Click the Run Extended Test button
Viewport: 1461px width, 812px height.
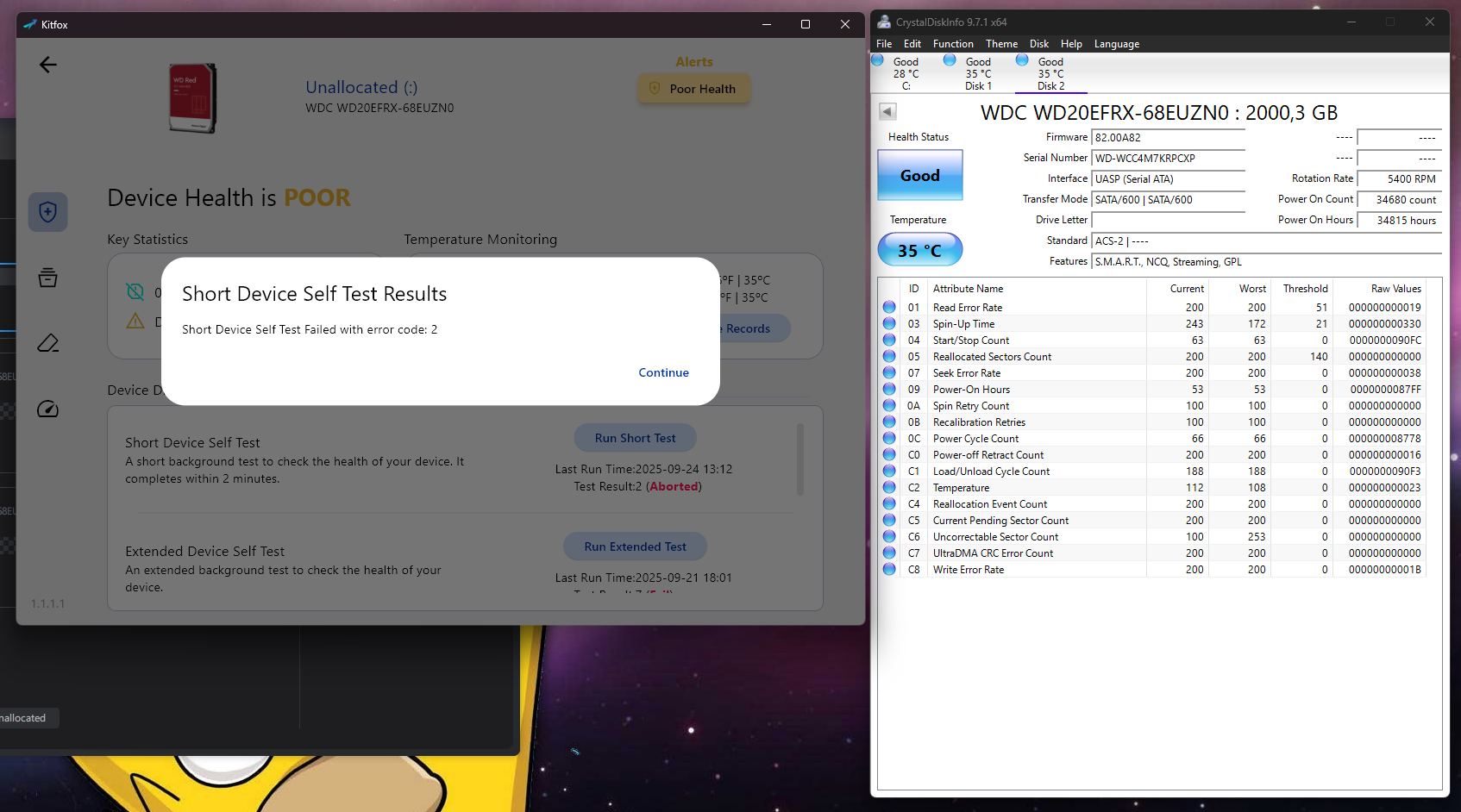(x=635, y=547)
